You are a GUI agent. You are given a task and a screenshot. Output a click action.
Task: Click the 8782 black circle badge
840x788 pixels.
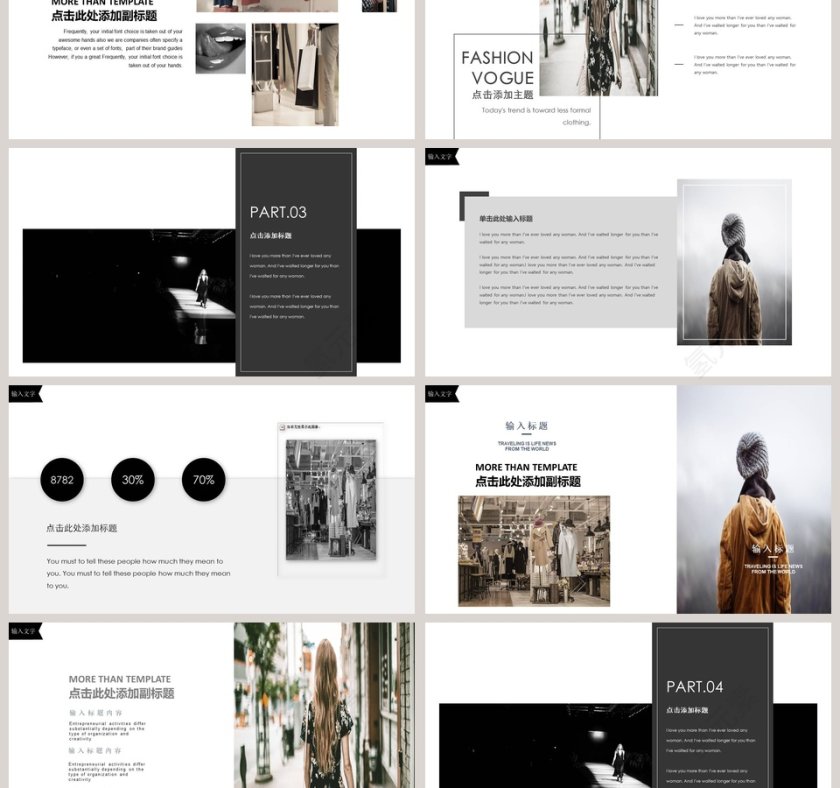click(62, 480)
